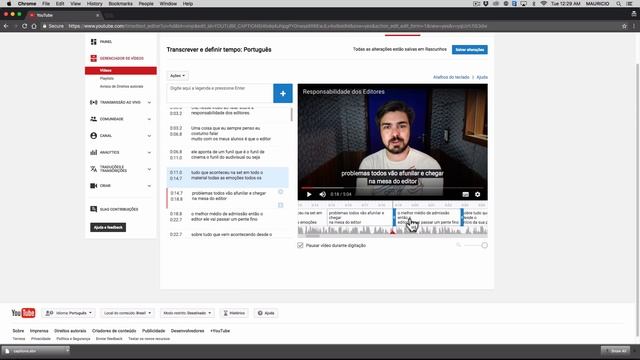640x360 pixels.
Task: Expand the Criar section chevron
Action: point(149,186)
